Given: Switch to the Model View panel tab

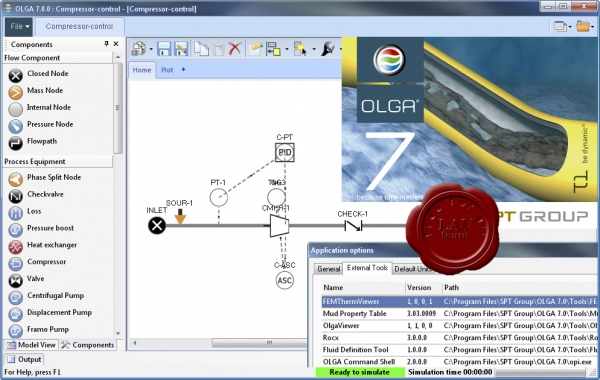Looking at the screenshot, I should (x=31, y=345).
